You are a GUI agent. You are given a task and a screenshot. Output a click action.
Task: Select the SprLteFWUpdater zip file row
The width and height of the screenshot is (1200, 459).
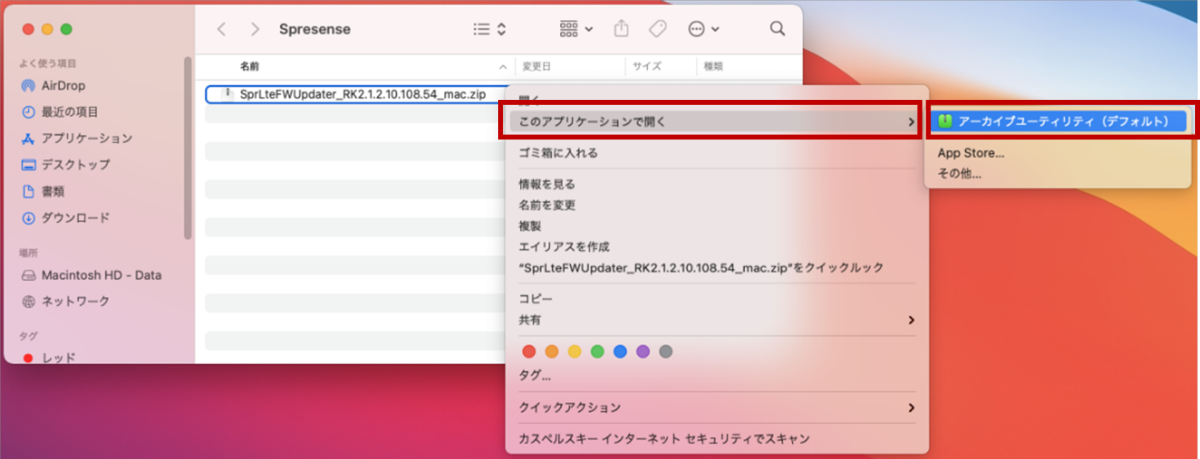click(360, 94)
